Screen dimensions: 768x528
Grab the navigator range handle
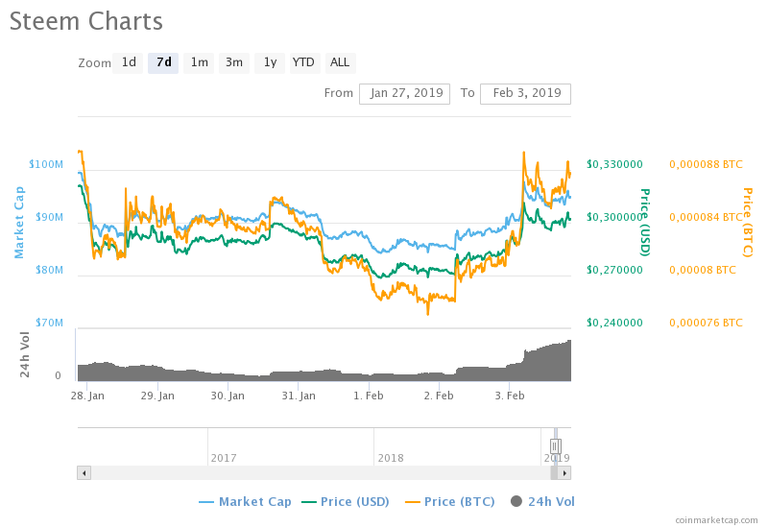(x=555, y=446)
